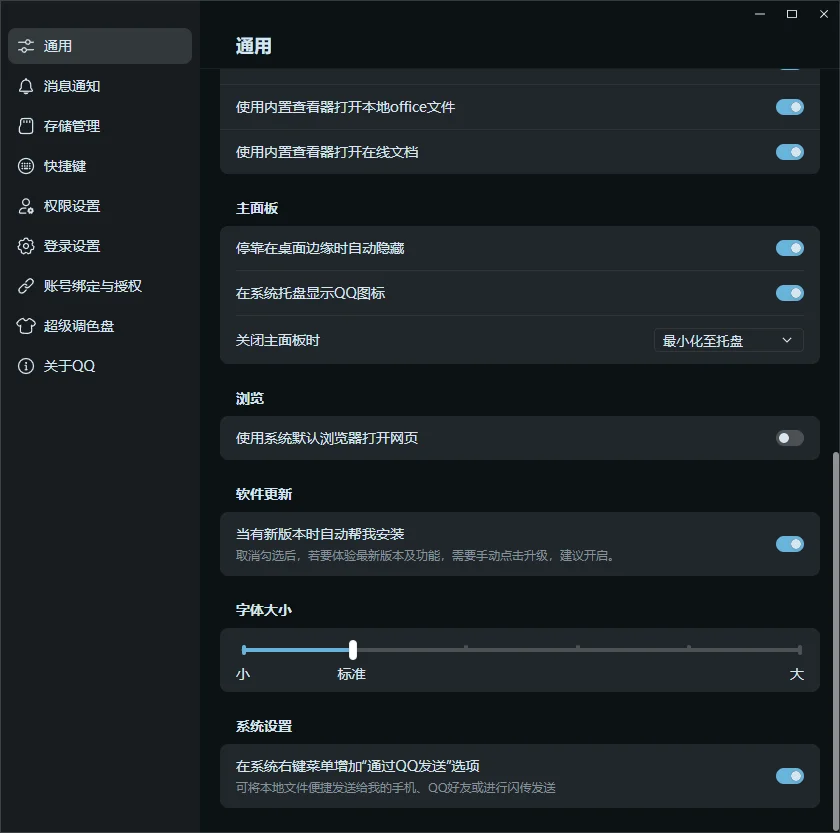The width and height of the screenshot is (840, 833).
Task: Click the 字体大小 section heading
Action: [264, 610]
